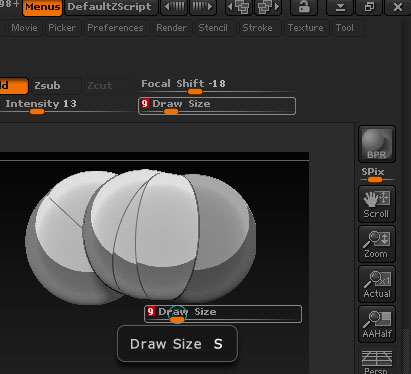Click the restore window icon
This screenshot has width=411, height=374.
(x=369, y=7)
